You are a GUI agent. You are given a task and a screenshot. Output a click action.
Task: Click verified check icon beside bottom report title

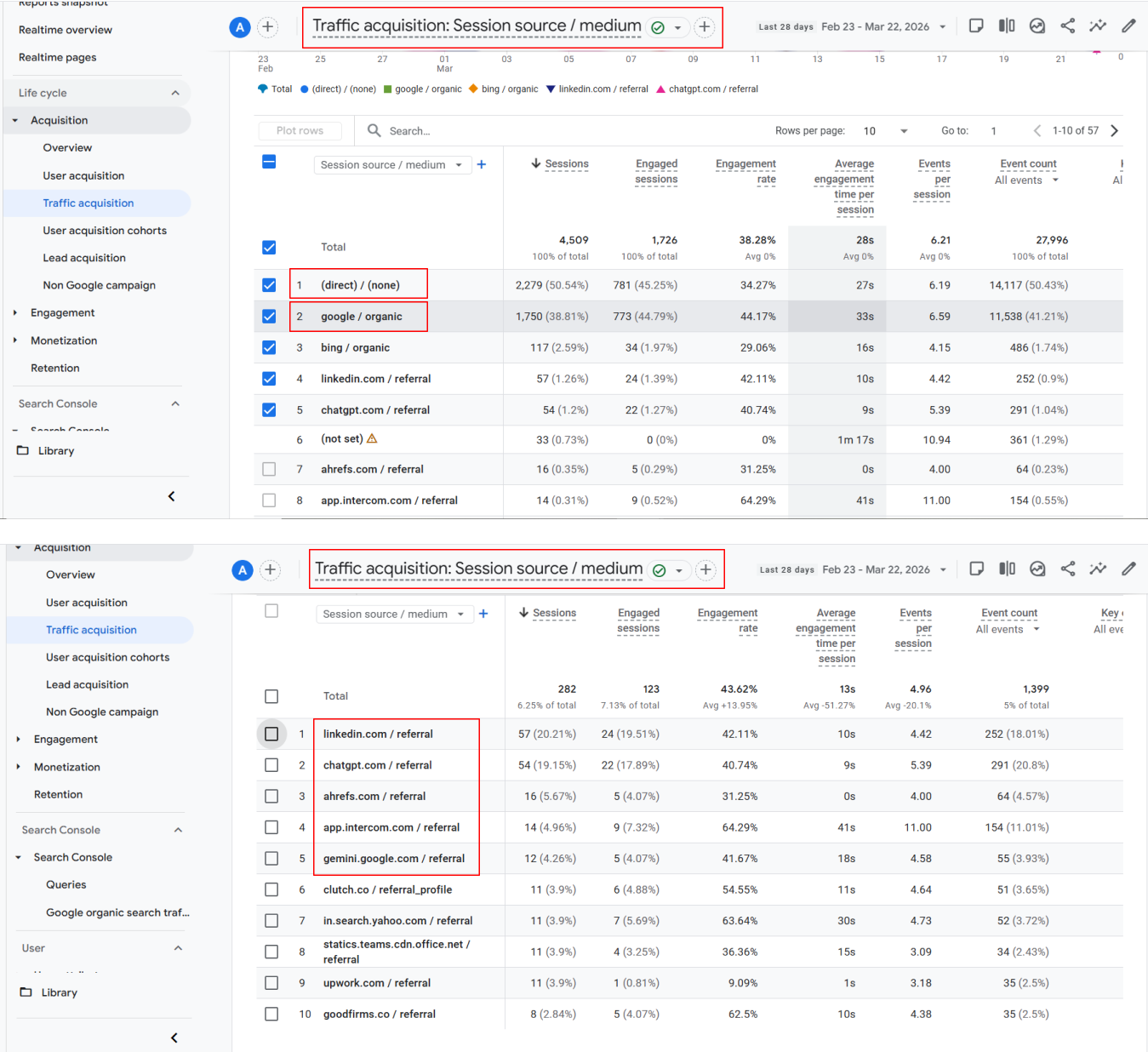[659, 570]
